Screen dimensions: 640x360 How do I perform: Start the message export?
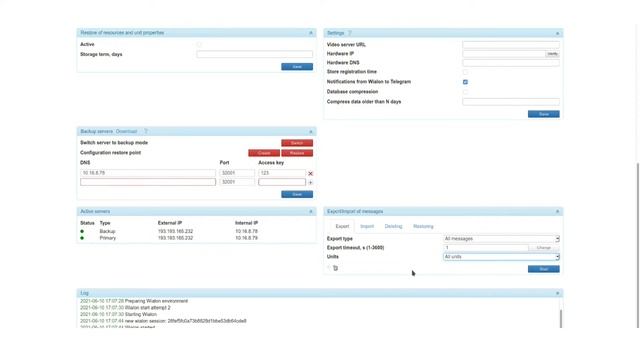click(x=544, y=269)
